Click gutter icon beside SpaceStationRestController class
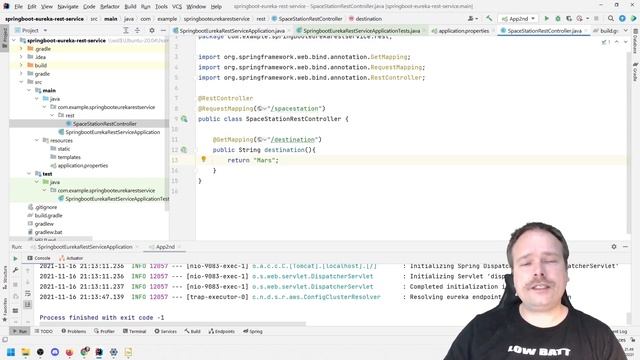Viewport: 640px width, 360px height. tap(184, 119)
